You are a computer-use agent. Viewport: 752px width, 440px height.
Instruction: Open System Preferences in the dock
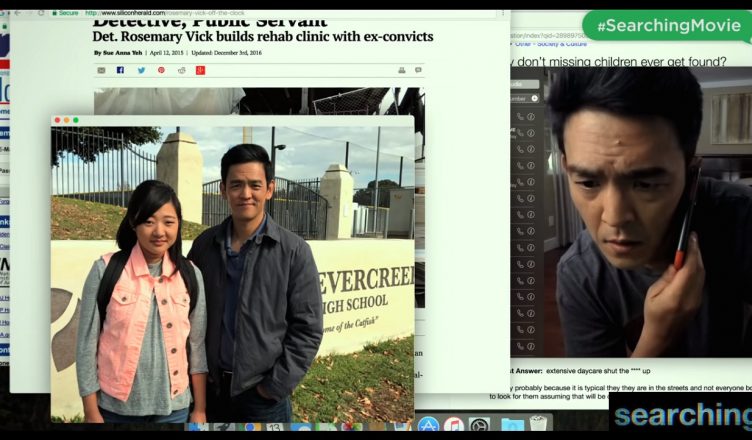coord(480,426)
